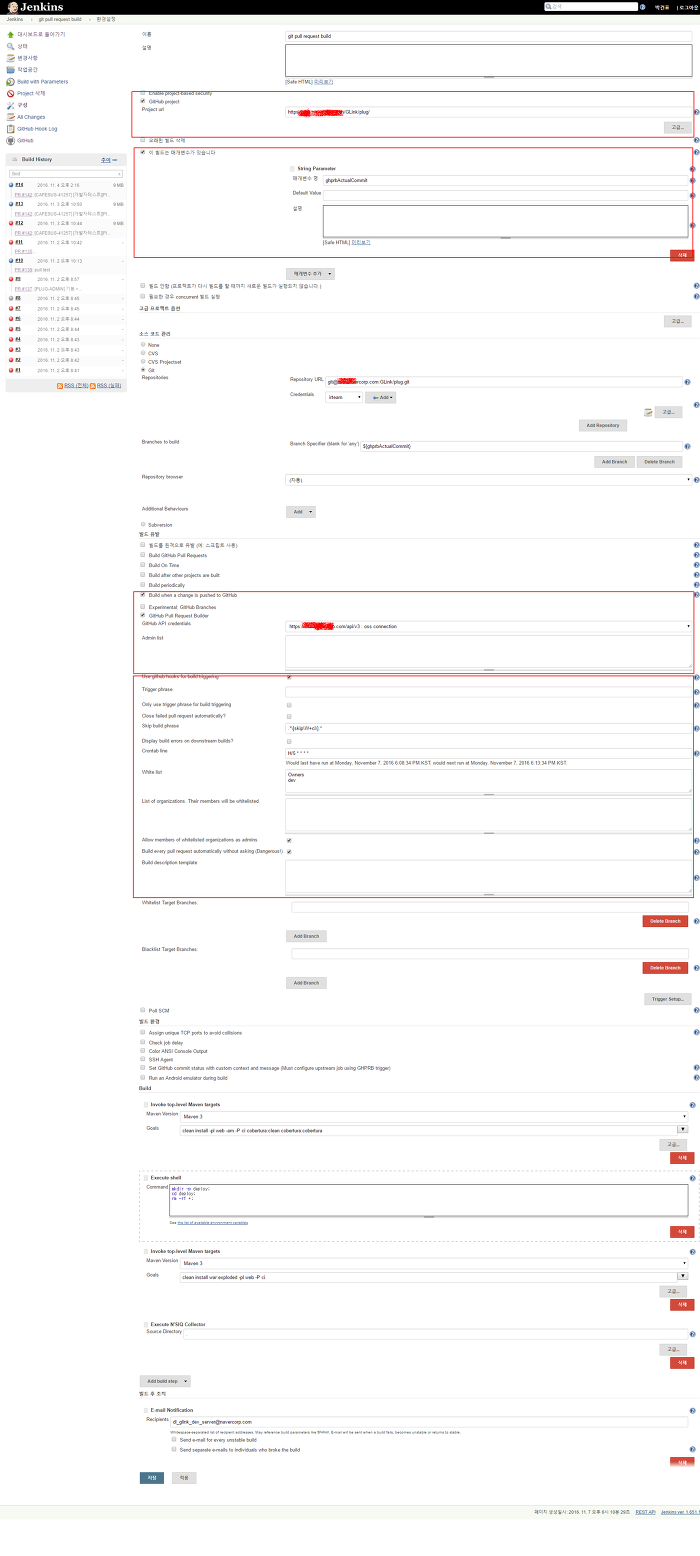Open the Repository browser dropdown
Image resolution: width=700 pixels, height=1556 pixels.
[489, 480]
